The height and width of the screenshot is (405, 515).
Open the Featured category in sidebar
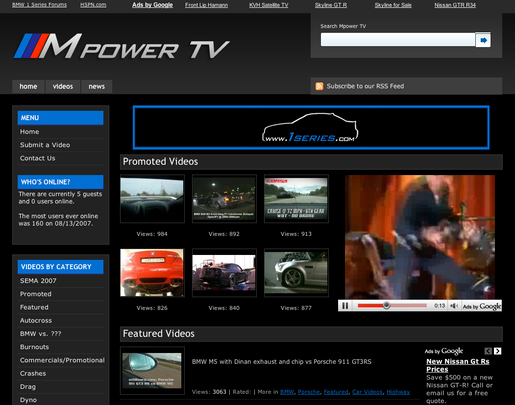(34, 307)
